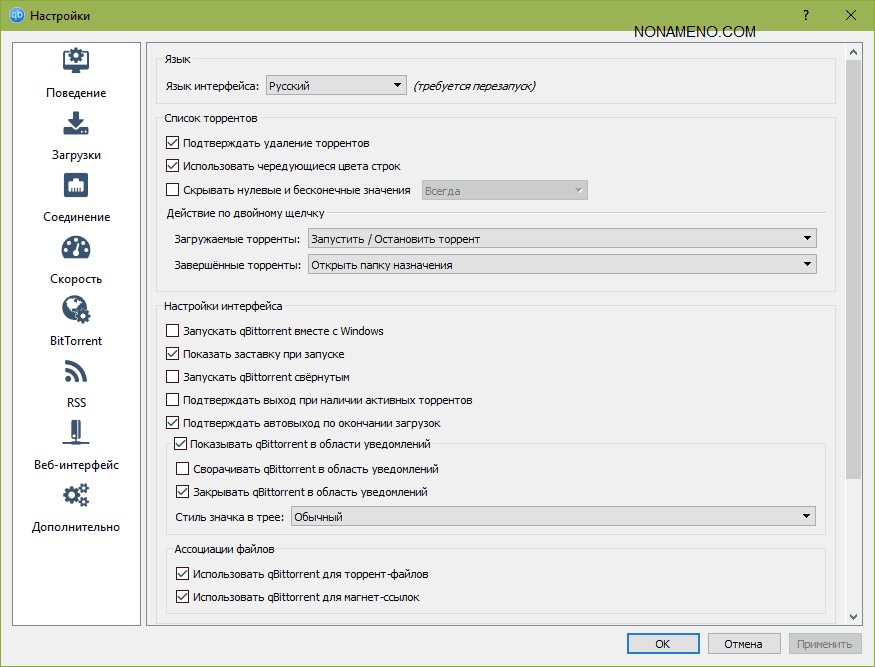Select the Дополнительно gears icon
This screenshot has height=667, width=875.
pyautogui.click(x=76, y=495)
